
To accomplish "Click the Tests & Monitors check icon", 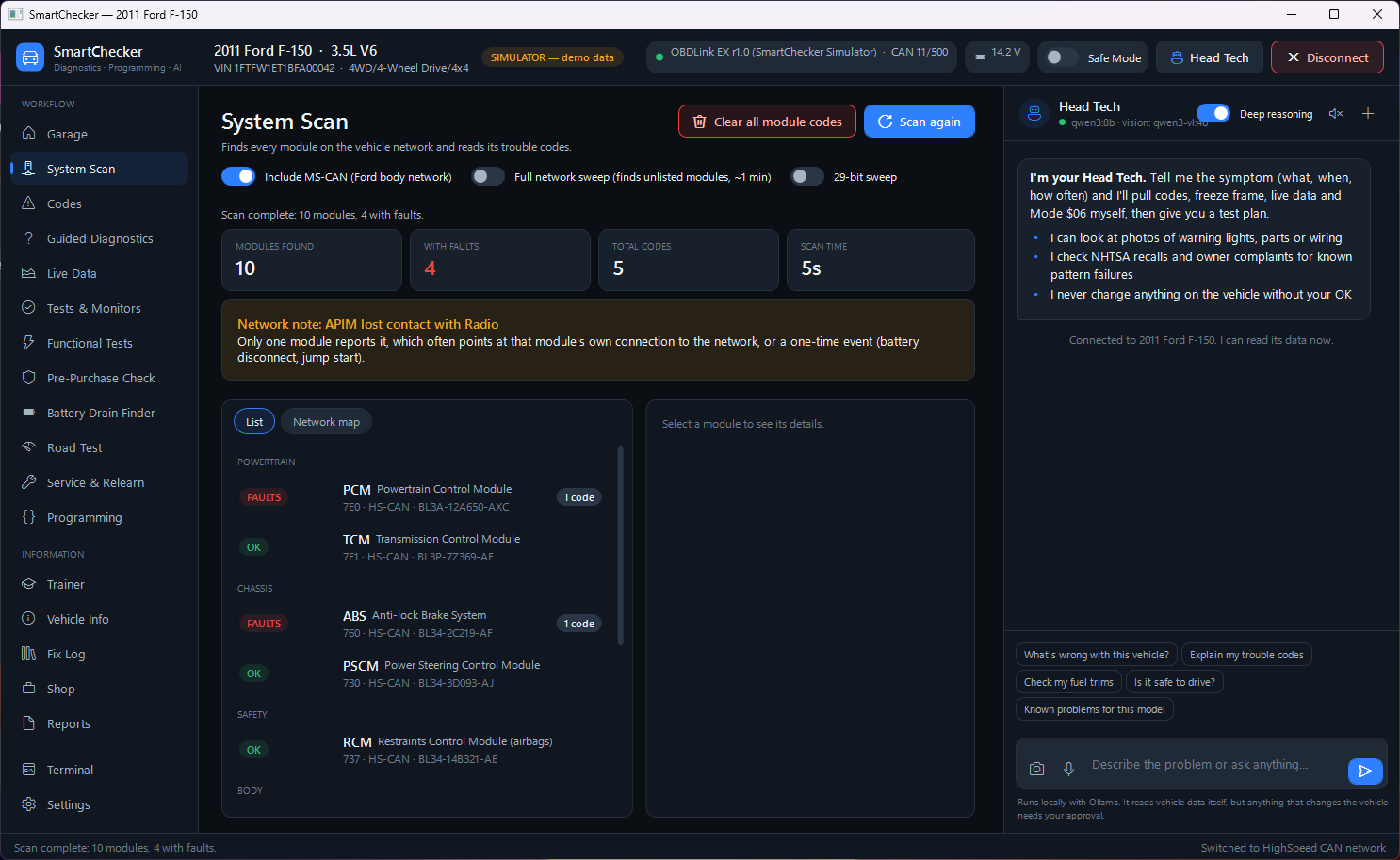I will [29, 308].
